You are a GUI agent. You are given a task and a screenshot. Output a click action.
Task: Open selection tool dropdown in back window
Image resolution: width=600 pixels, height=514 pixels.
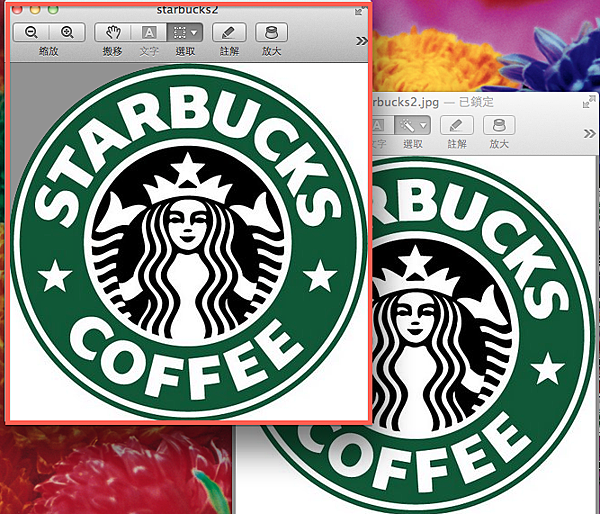(x=424, y=125)
